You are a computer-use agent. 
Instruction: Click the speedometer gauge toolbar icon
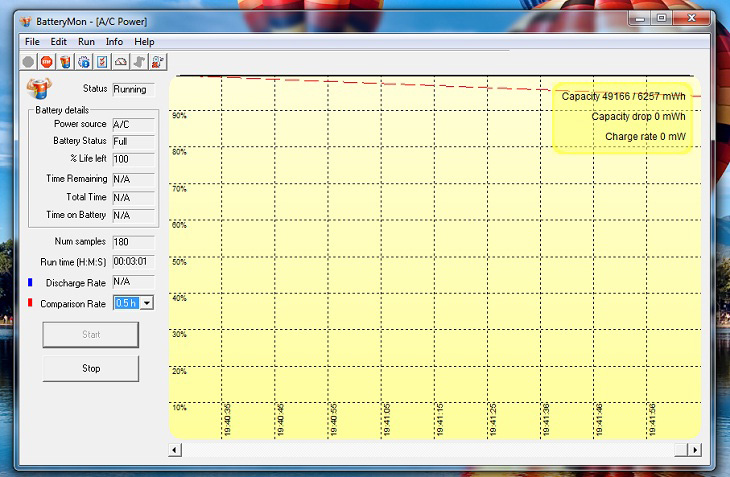(121, 62)
